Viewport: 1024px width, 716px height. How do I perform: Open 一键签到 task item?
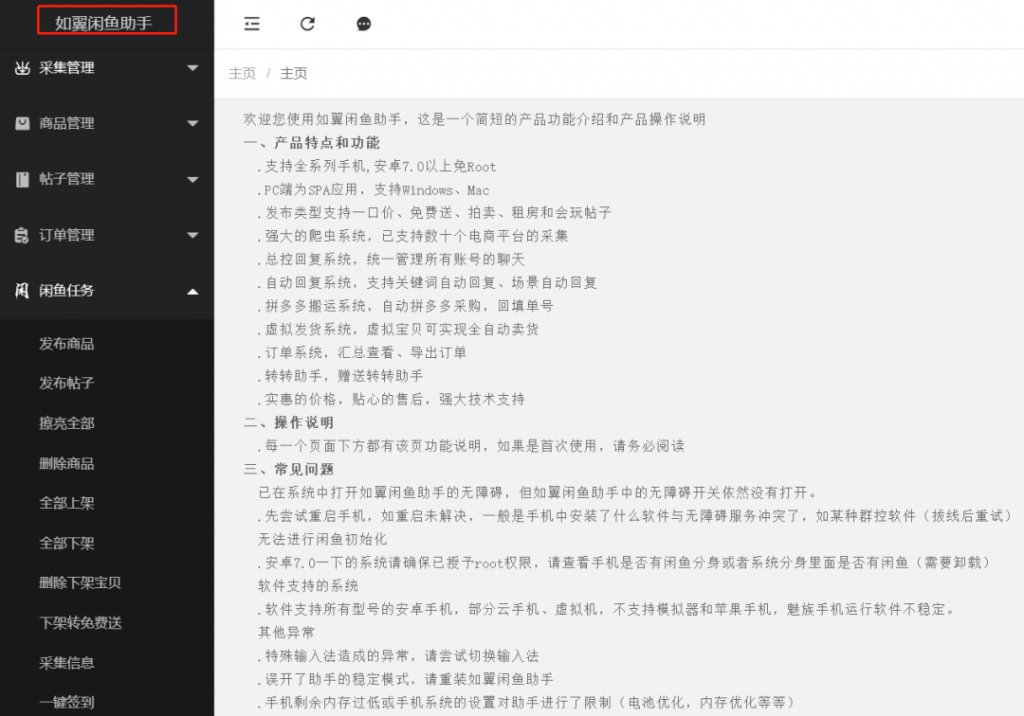pyautogui.click(x=67, y=702)
